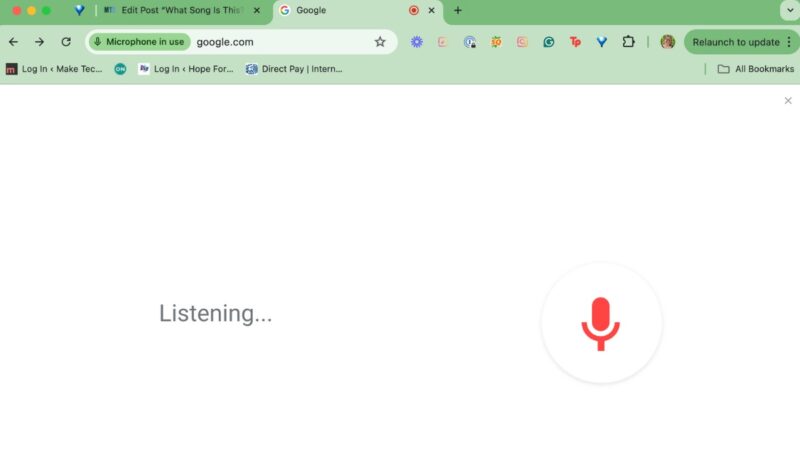Open Log In ‹ Hope For... bookmark

click(186, 69)
